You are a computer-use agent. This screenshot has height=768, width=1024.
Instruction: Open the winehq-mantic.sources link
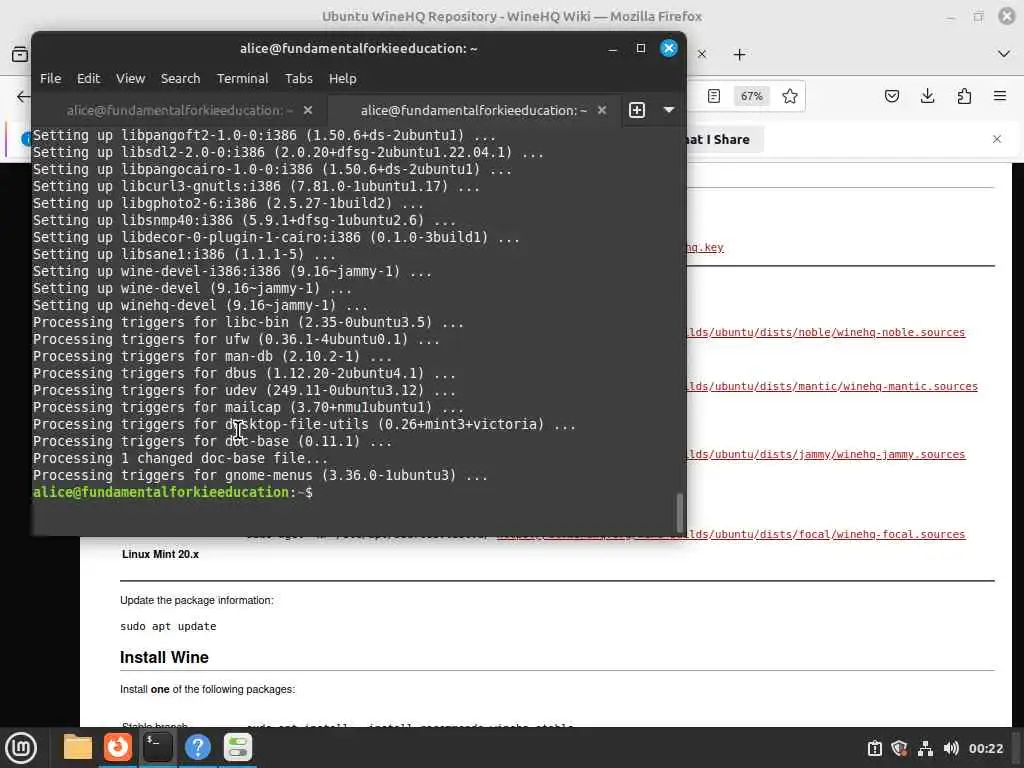832,387
